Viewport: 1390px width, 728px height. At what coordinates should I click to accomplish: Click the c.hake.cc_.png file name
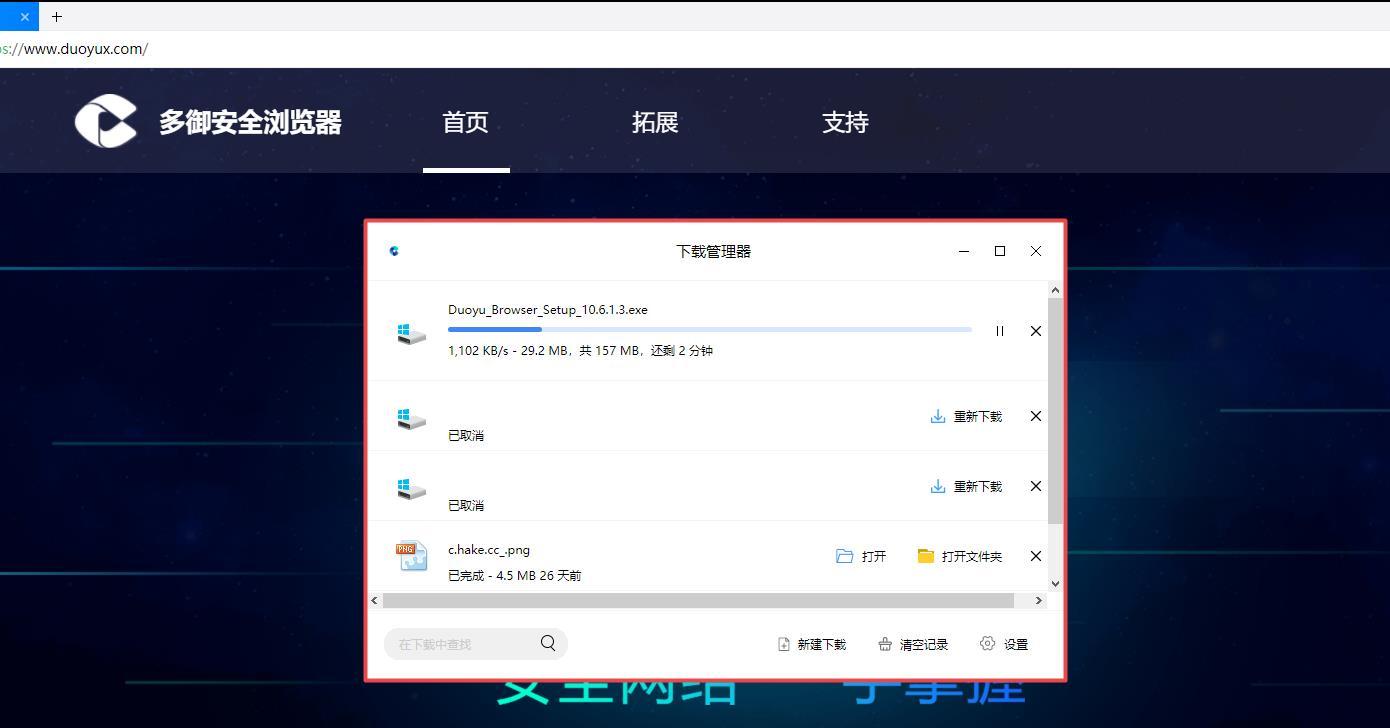coord(489,550)
